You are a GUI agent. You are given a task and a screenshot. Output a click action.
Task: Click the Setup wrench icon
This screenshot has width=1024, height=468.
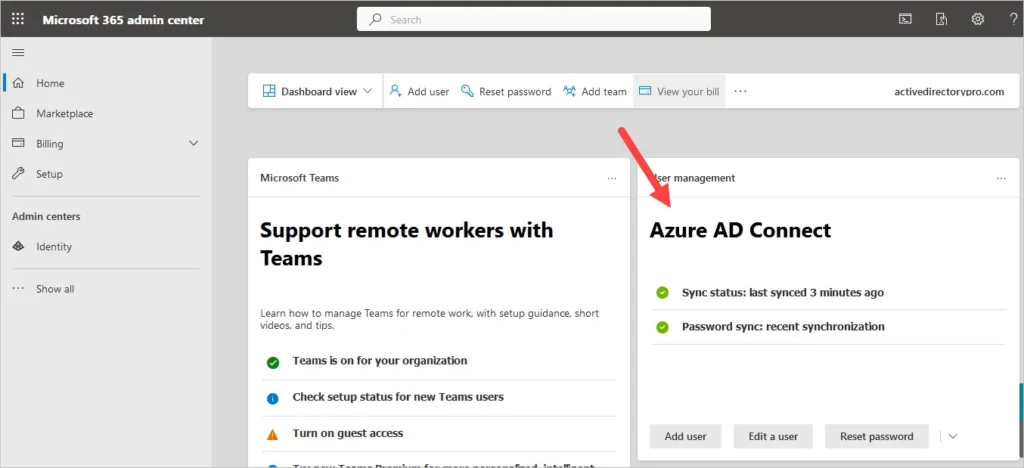click(x=18, y=174)
